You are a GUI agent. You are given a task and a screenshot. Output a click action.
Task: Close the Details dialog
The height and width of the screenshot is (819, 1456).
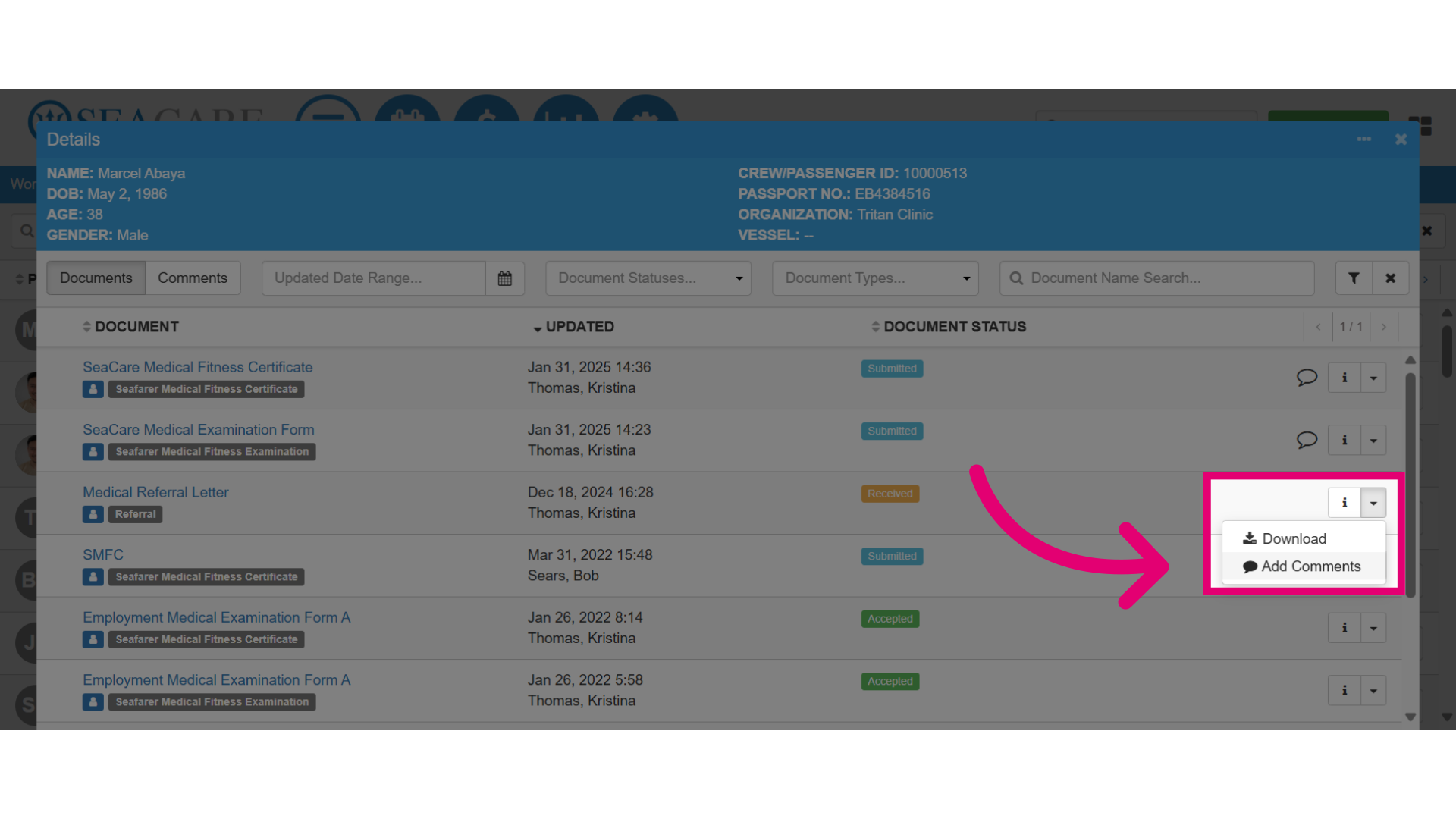click(1401, 140)
